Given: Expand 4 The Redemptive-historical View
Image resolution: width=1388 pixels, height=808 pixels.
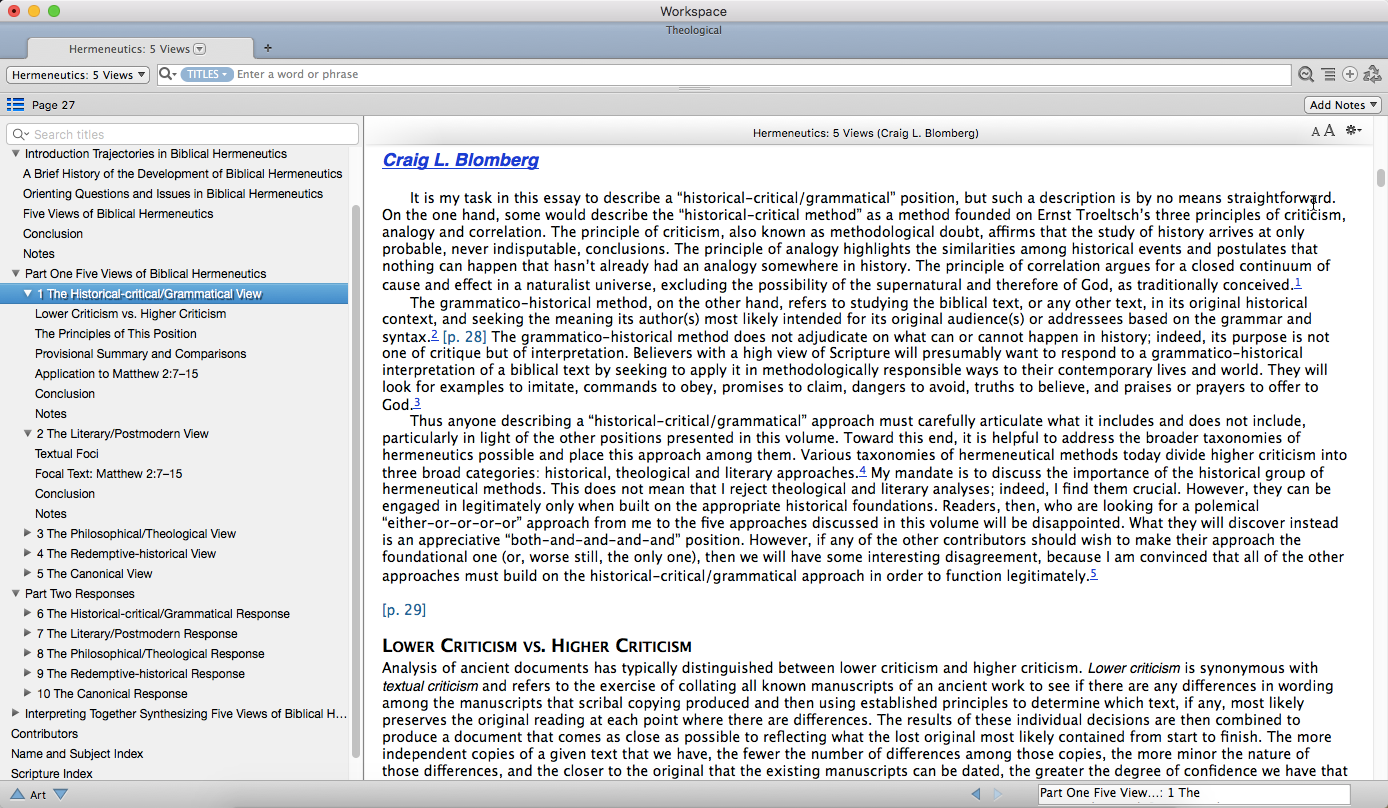Looking at the screenshot, I should tap(28, 554).
